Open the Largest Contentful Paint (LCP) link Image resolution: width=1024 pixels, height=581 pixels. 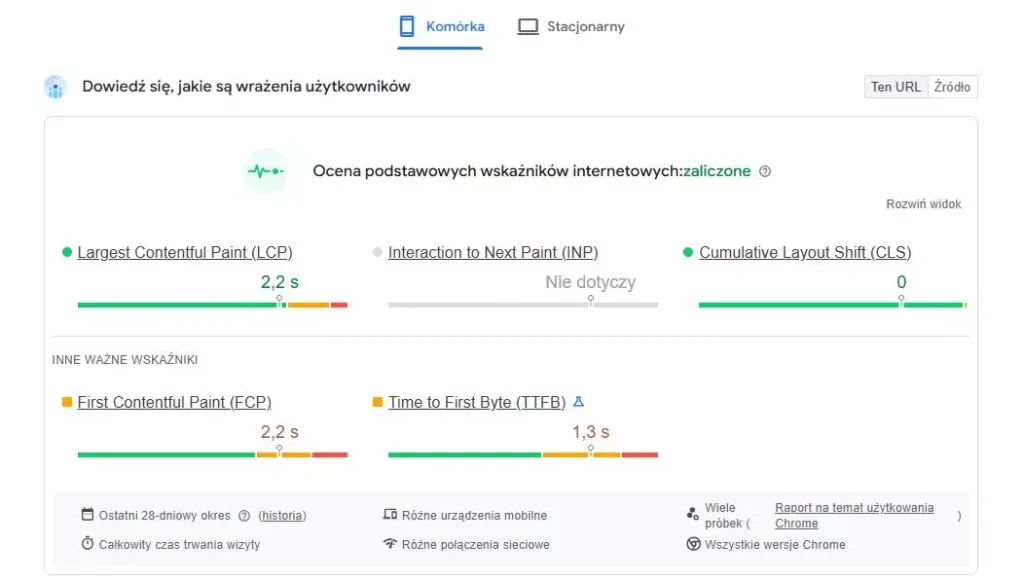point(185,253)
